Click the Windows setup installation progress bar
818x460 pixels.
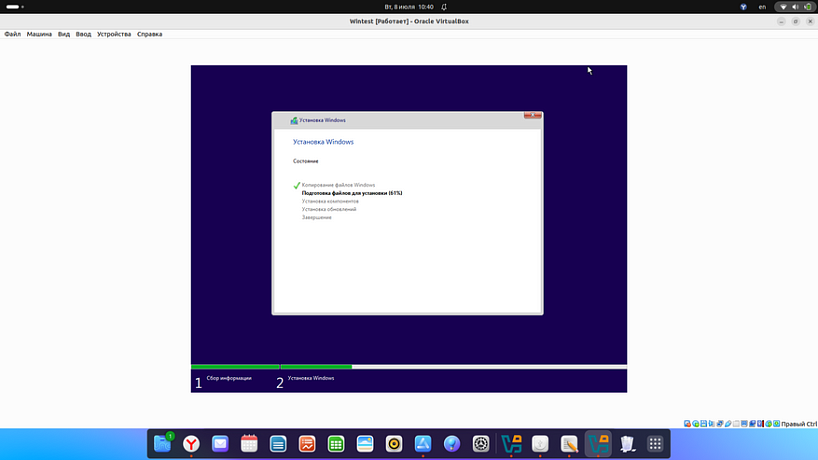pyautogui.click(x=408, y=367)
